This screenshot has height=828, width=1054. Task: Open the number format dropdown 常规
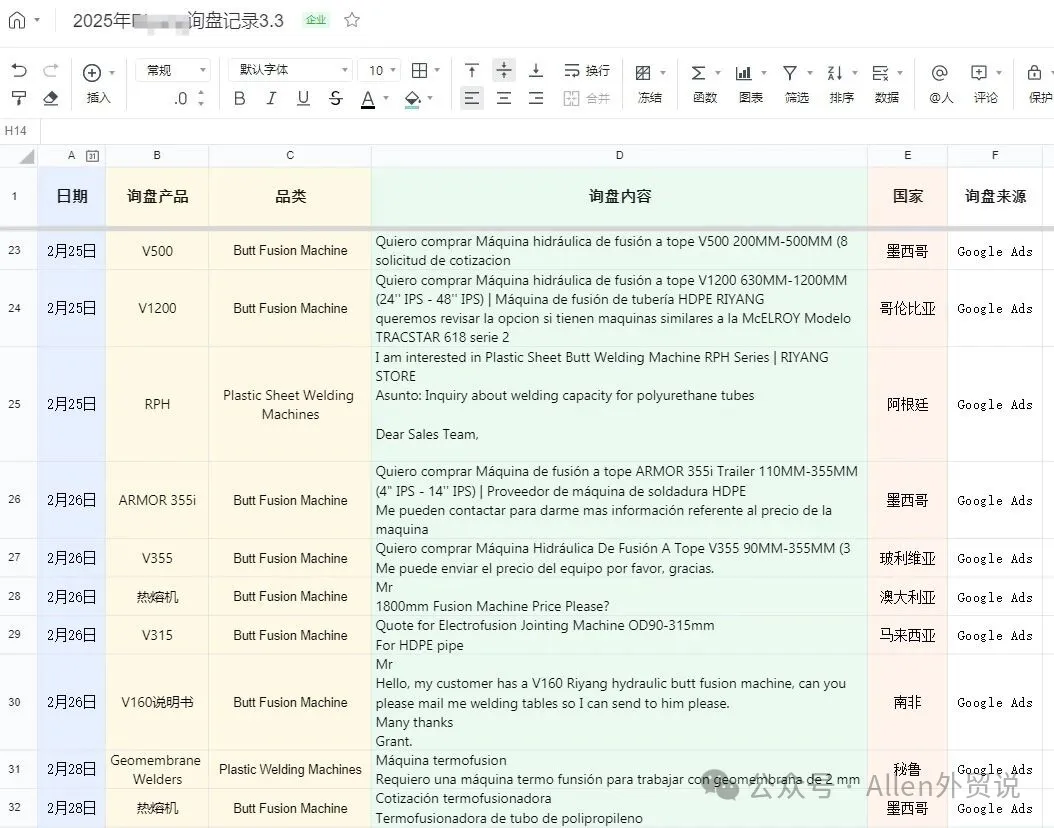point(173,70)
